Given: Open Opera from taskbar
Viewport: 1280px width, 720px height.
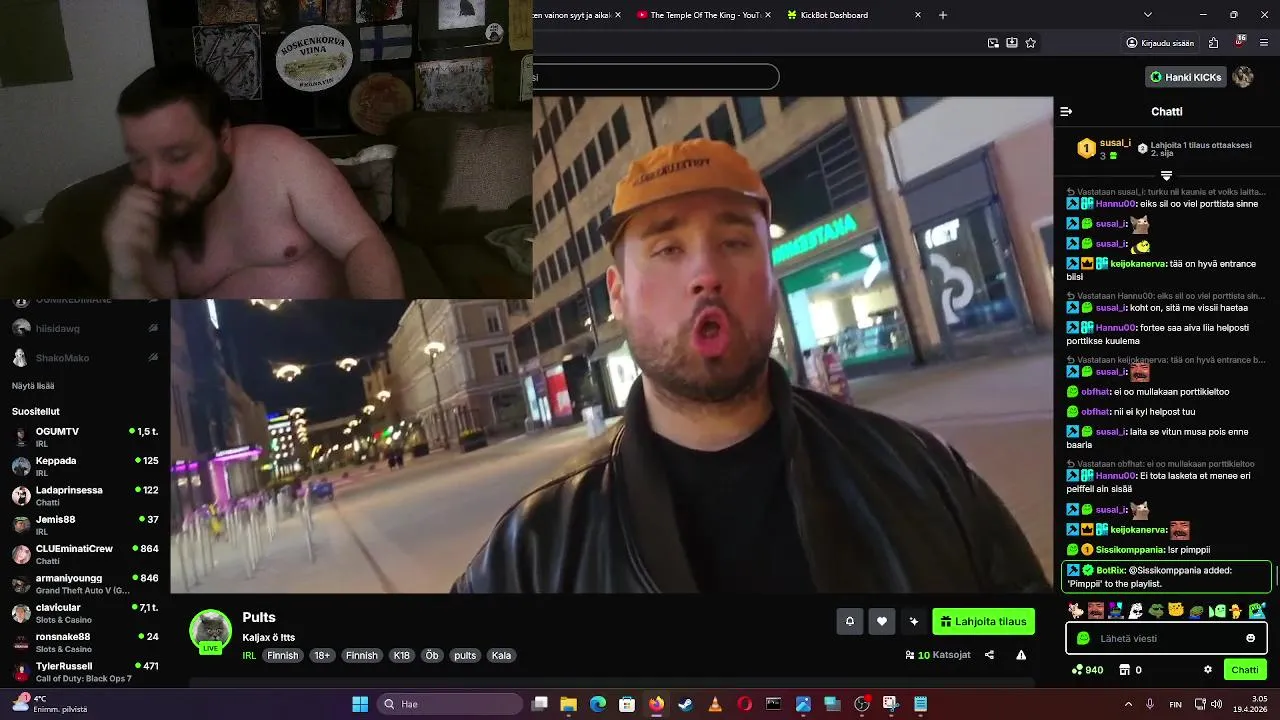Looking at the screenshot, I should pyautogui.click(x=744, y=704).
